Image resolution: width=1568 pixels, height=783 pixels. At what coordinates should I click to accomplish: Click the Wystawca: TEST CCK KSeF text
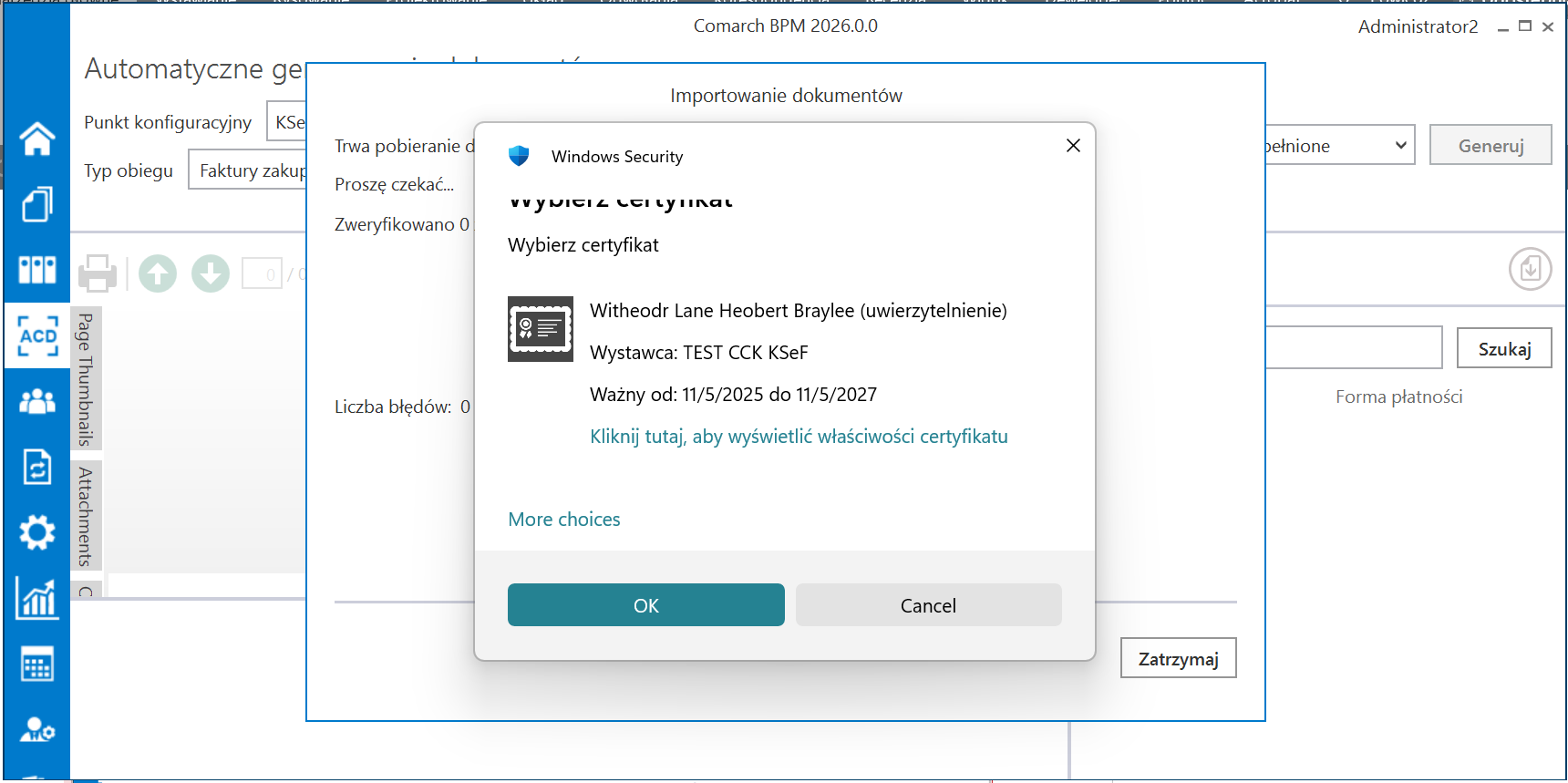pos(699,353)
